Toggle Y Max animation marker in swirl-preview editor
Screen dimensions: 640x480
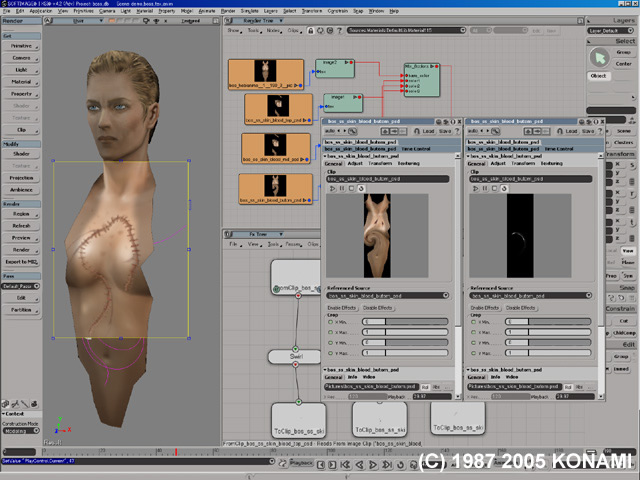pyautogui.click(x=330, y=353)
